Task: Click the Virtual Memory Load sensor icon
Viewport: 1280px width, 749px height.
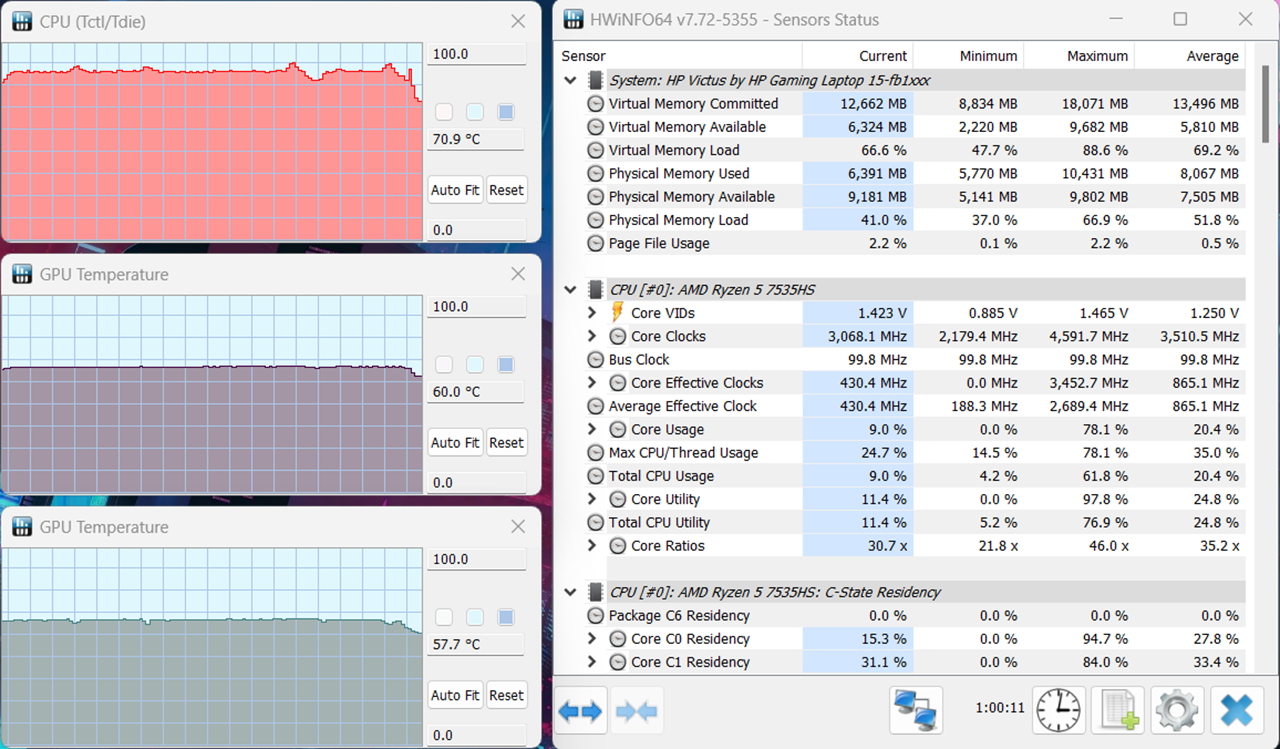Action: coord(595,150)
